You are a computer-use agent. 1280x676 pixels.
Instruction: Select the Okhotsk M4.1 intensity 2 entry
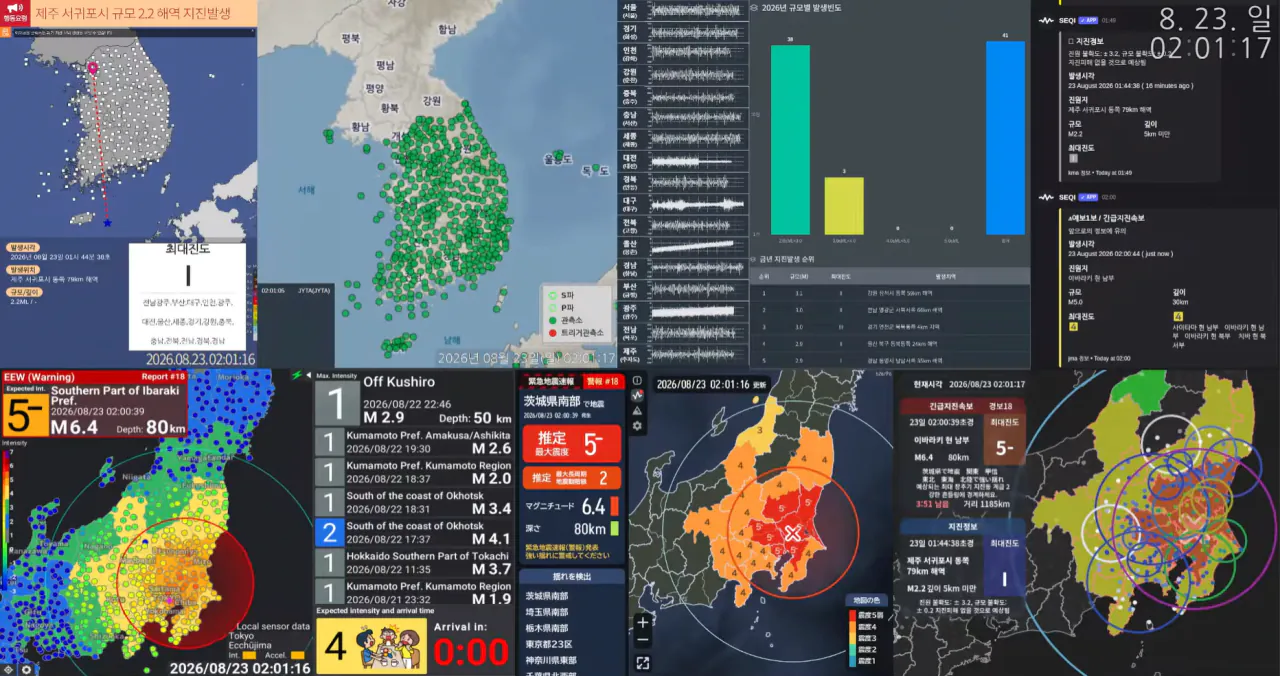[x=414, y=532]
